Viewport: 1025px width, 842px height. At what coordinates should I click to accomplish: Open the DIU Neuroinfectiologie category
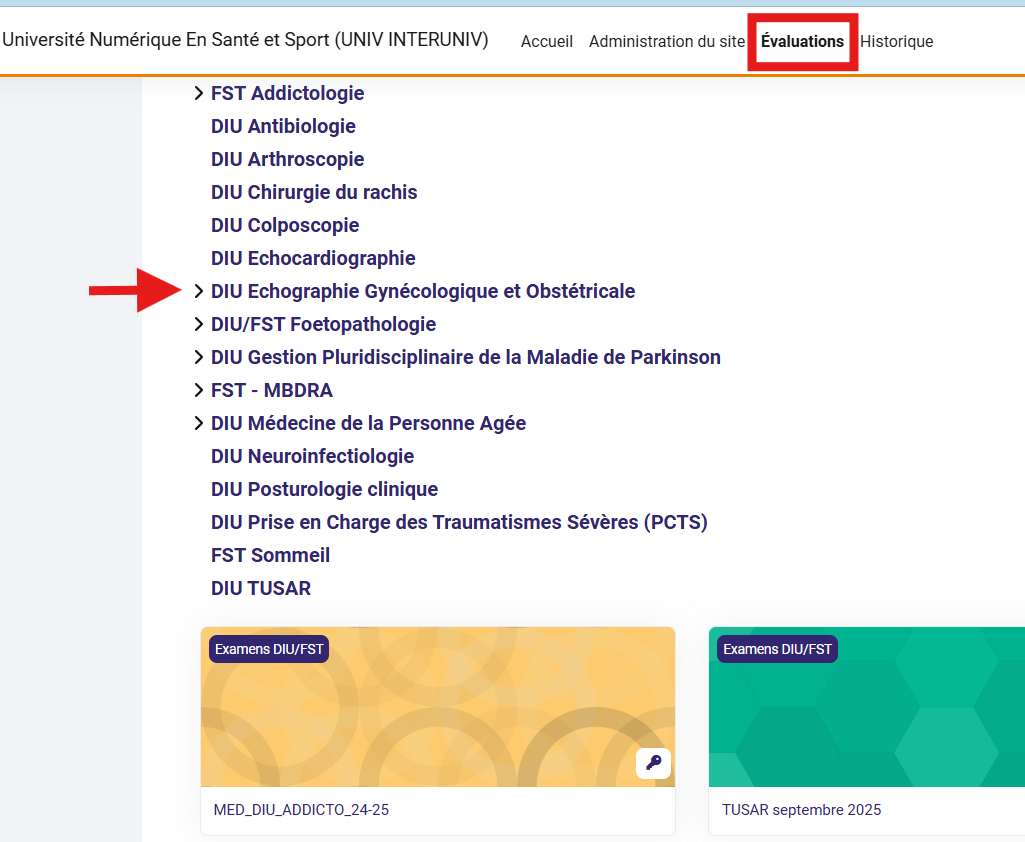(312, 457)
